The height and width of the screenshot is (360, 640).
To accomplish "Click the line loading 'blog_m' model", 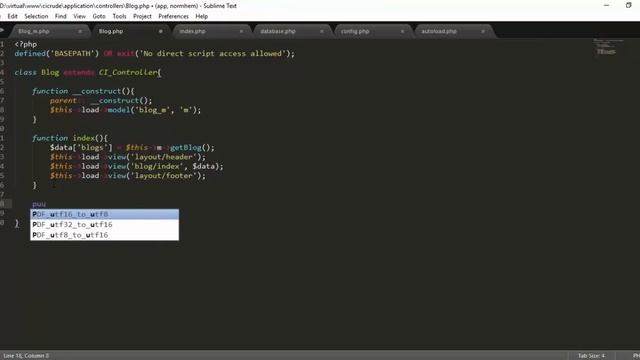I will point(126,110).
